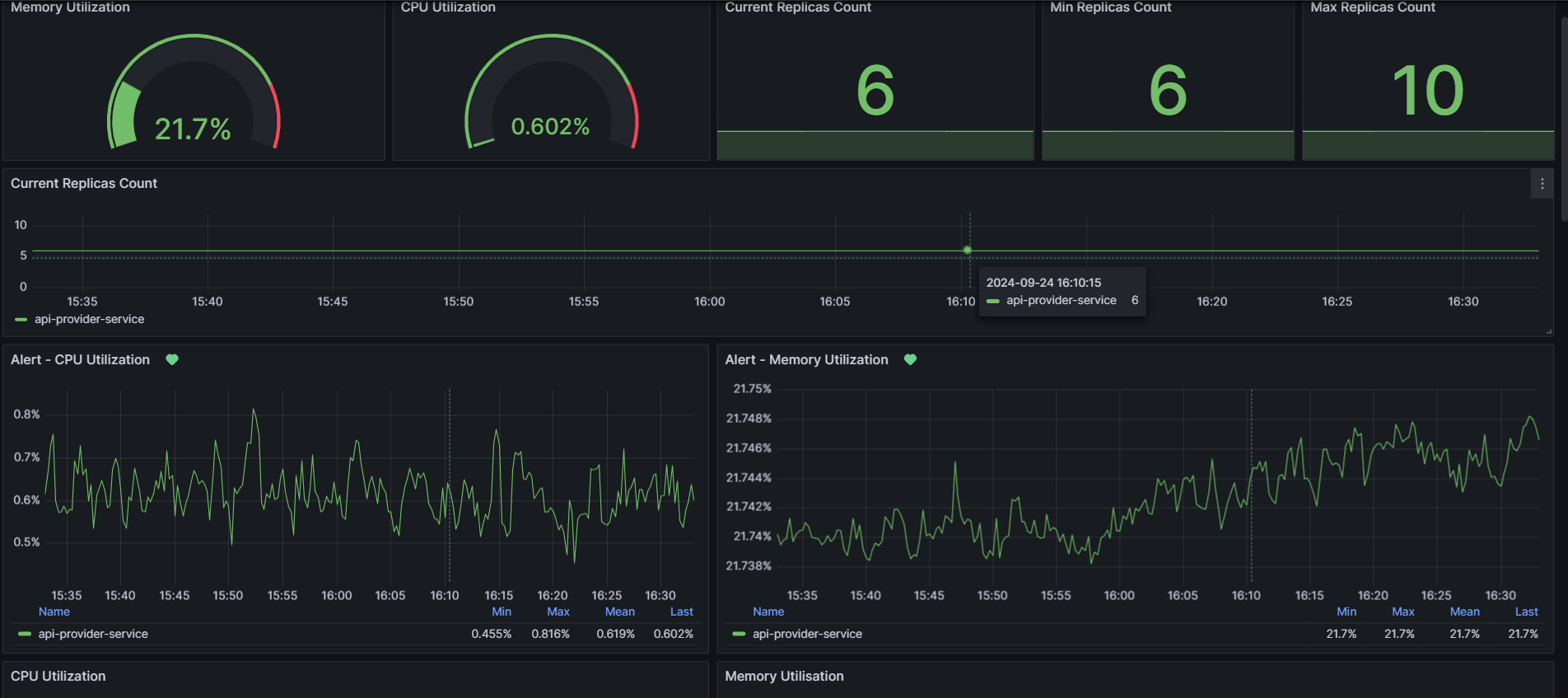Click the Max header in CPU alert legend
Screen dimensions: 1568x698
coord(558,611)
